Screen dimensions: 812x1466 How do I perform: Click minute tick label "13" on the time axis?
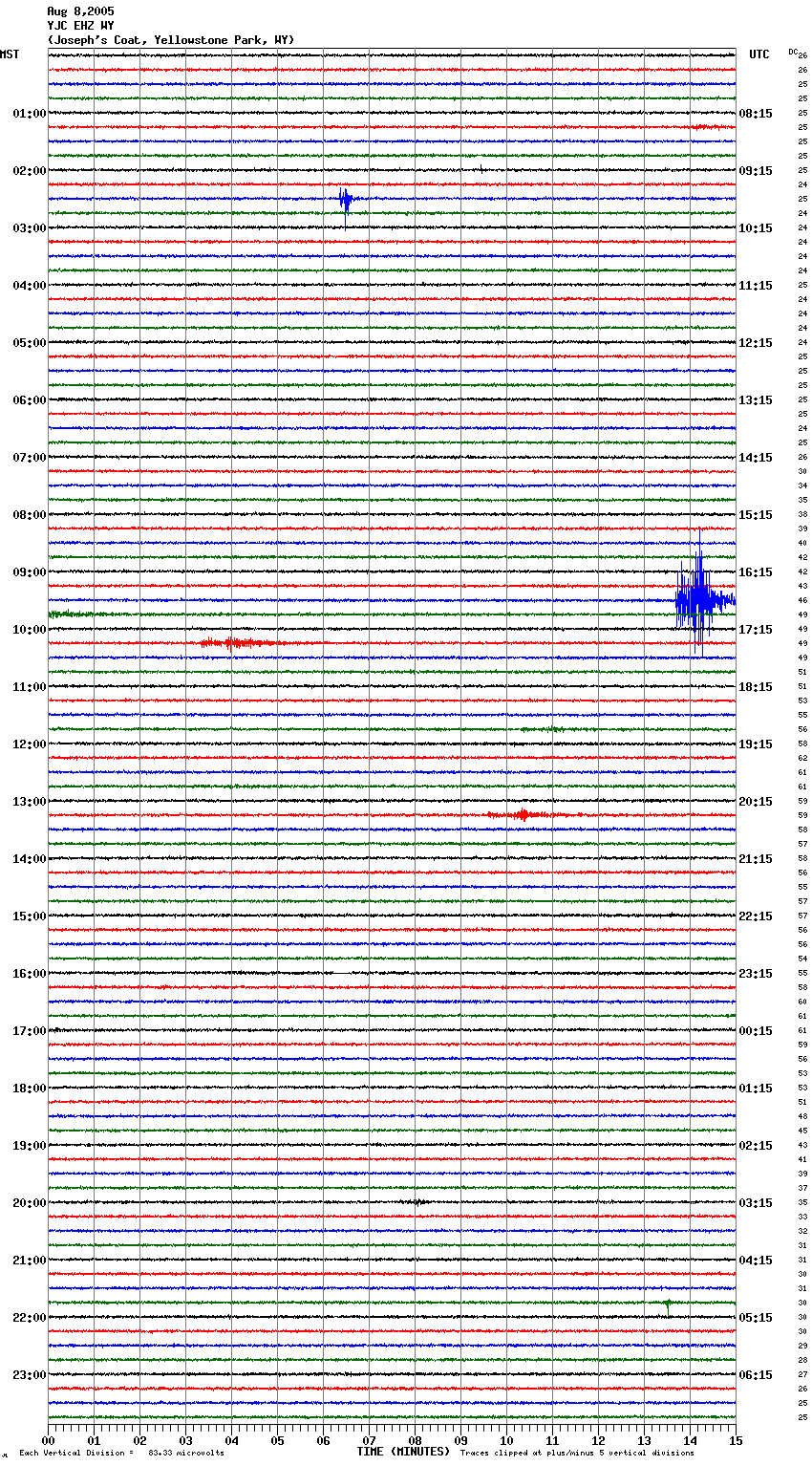[x=644, y=1440]
